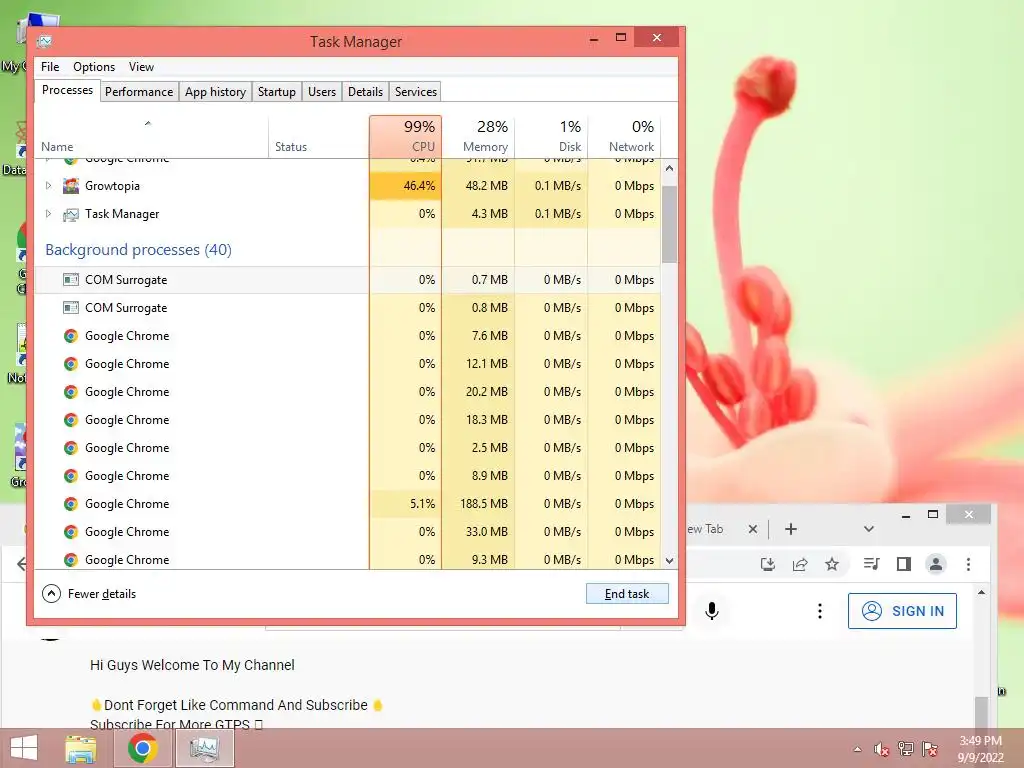
Task: Open the Chrome three-dot menu
Action: click(968, 564)
